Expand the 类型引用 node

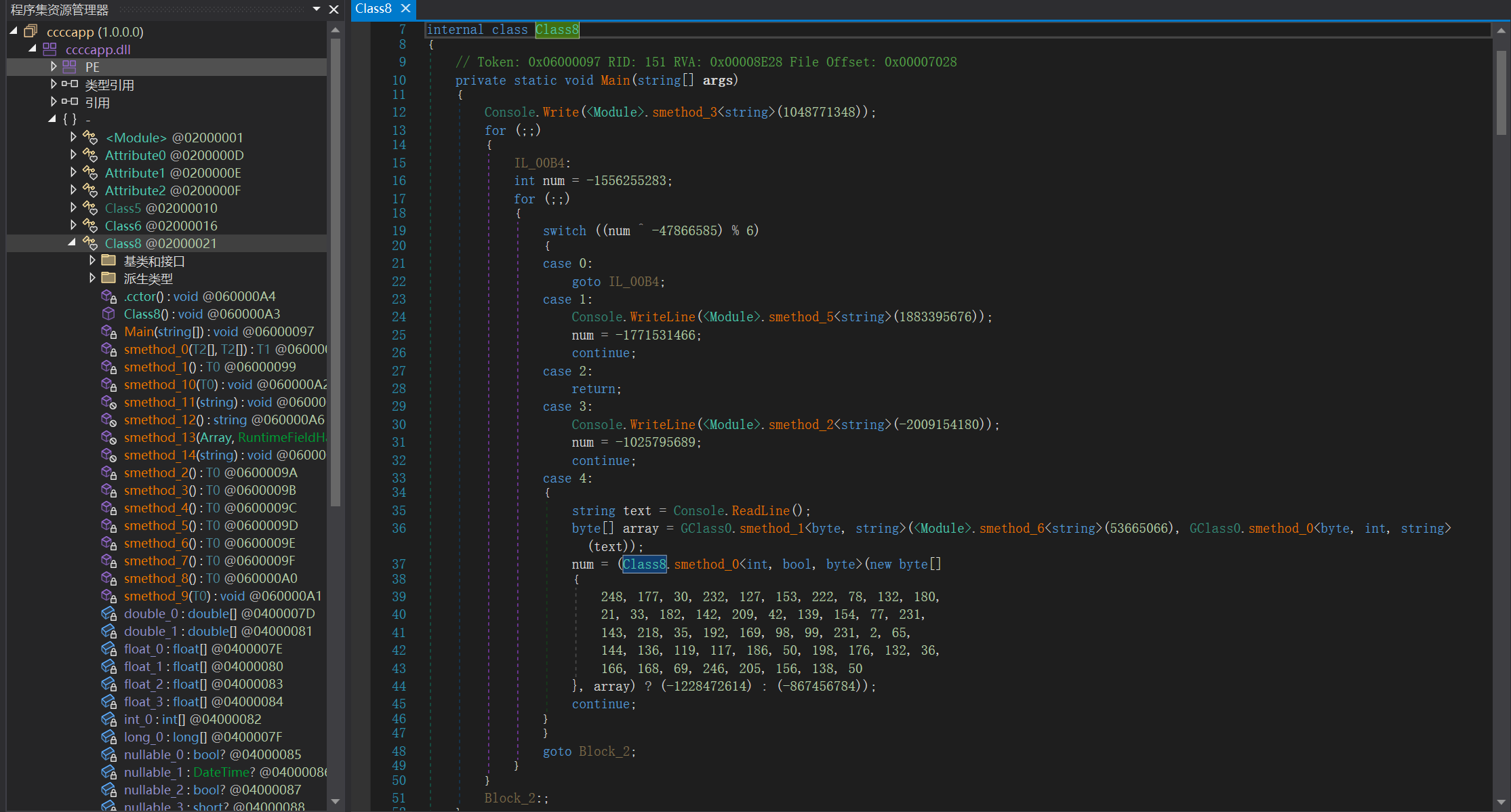click(x=54, y=84)
